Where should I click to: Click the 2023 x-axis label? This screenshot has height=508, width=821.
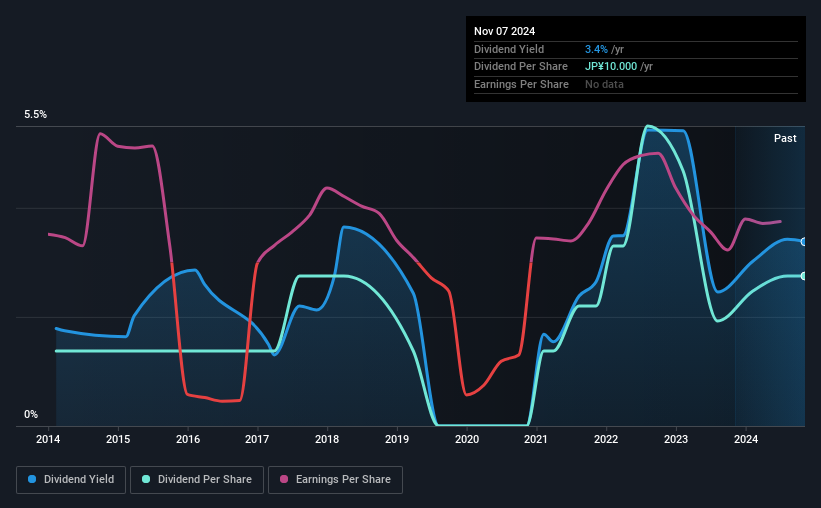(x=676, y=439)
